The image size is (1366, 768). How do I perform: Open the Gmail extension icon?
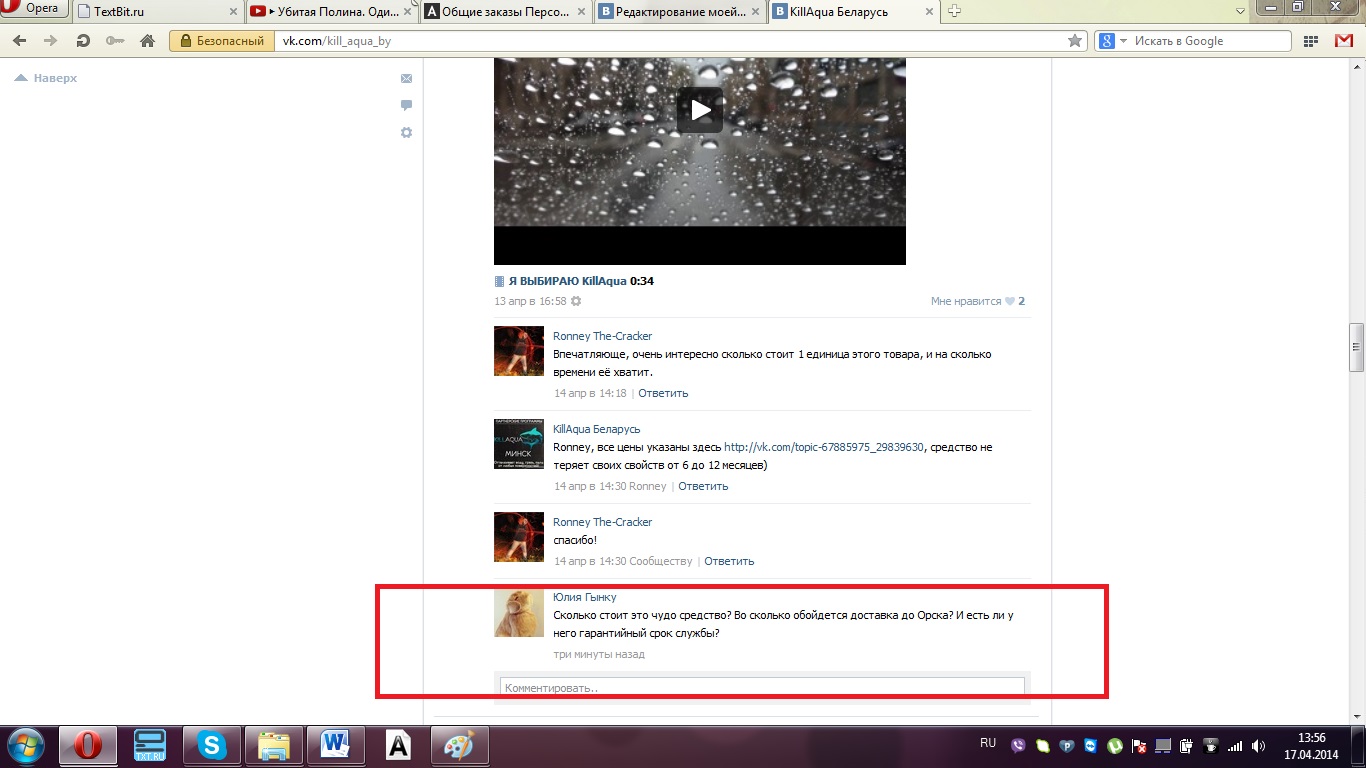[1343, 41]
